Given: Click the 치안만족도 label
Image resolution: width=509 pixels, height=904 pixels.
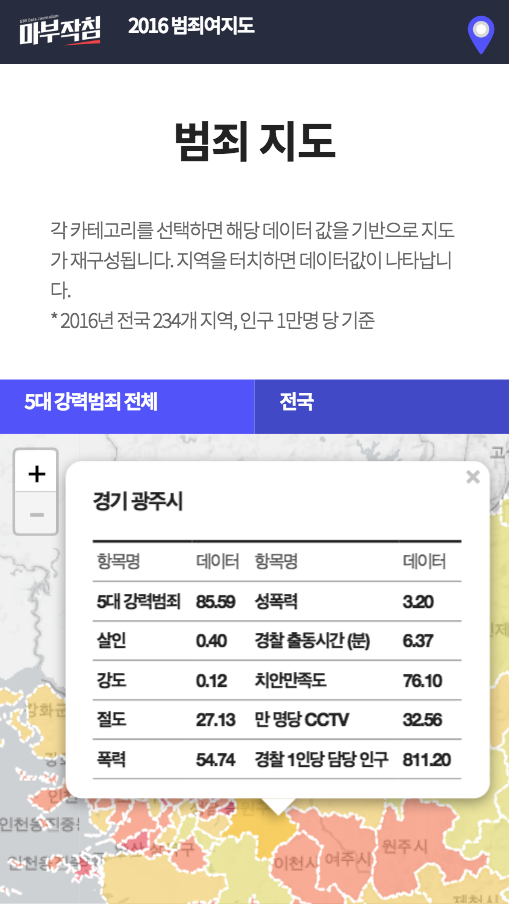Looking at the screenshot, I should [291, 681].
